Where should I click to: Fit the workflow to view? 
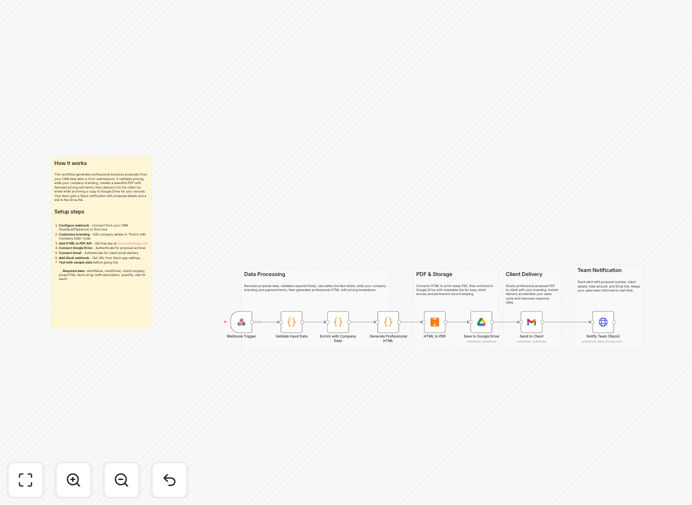pos(26,480)
